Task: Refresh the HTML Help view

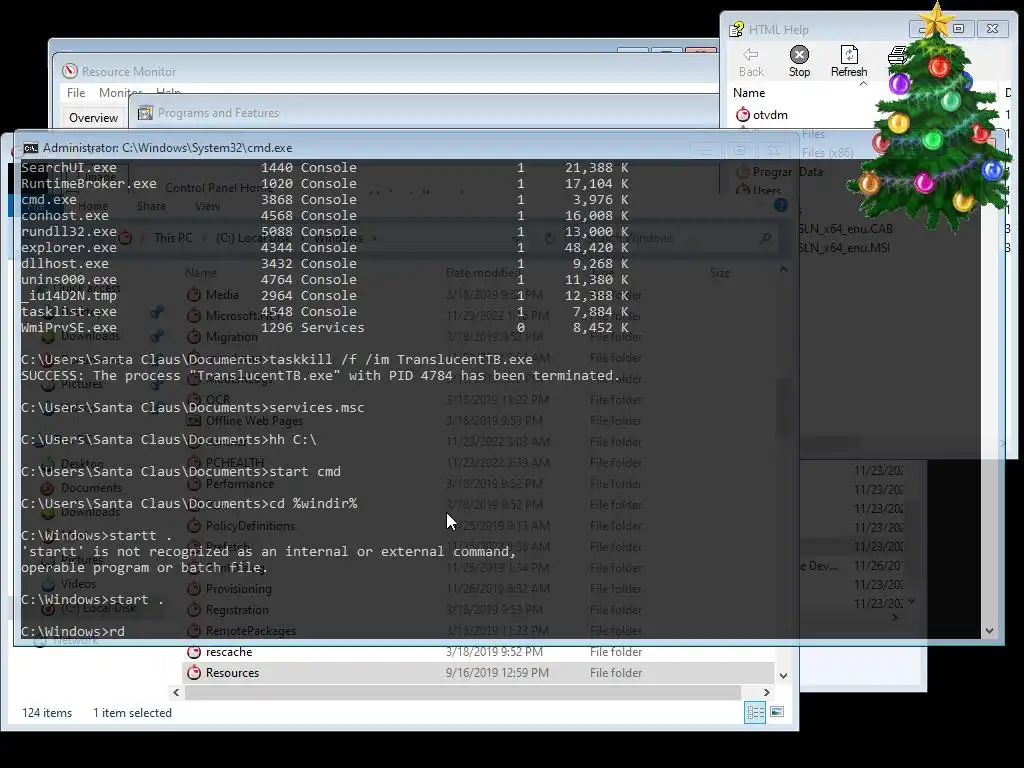Action: pos(849,62)
